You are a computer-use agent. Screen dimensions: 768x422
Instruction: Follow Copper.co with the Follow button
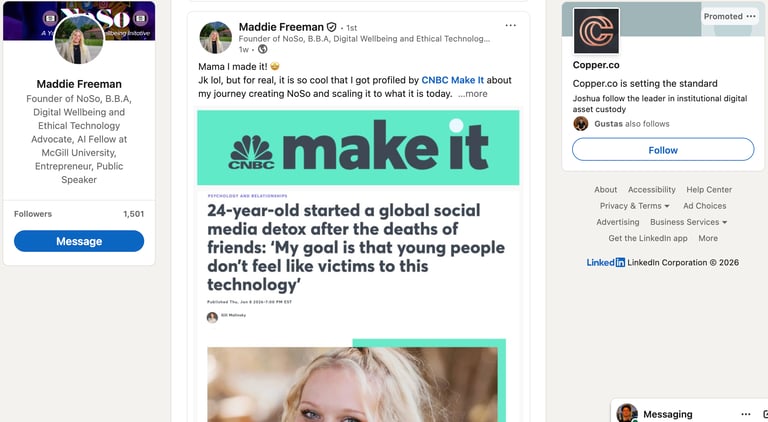point(662,150)
